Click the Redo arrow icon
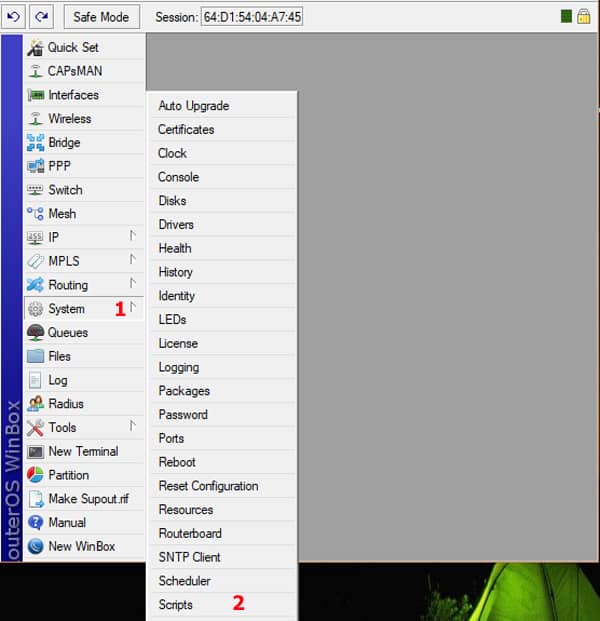Image resolution: width=600 pixels, height=621 pixels. click(x=41, y=17)
